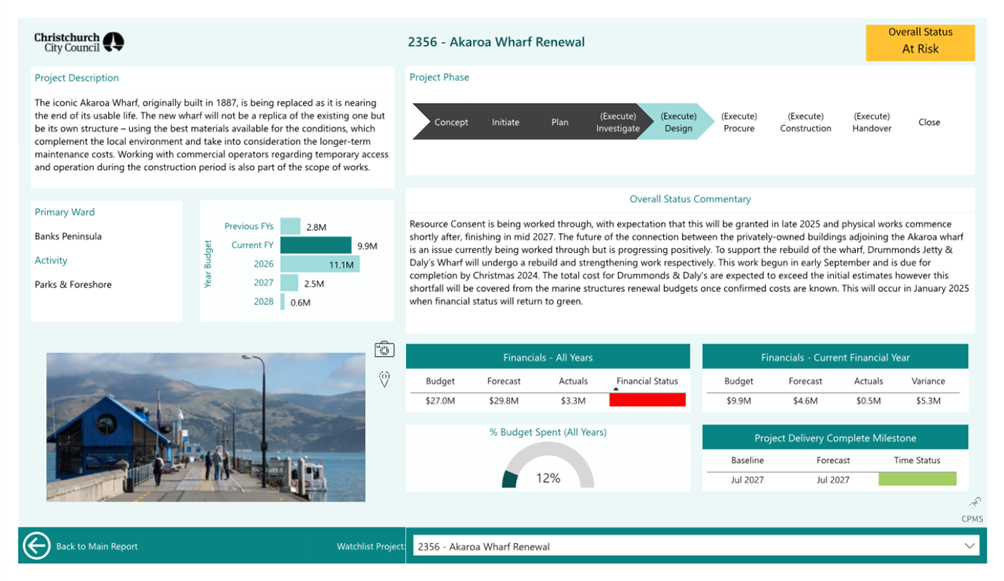
Task: Click the 'Primary Ward' label
Action: coord(65,212)
